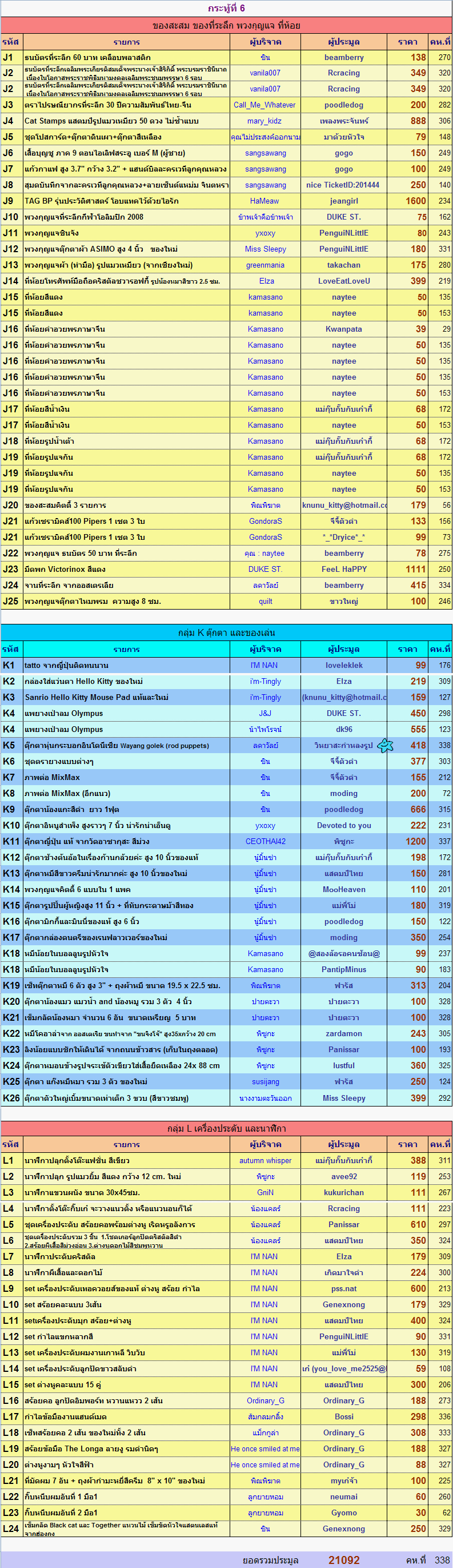This screenshot has height=1568, width=453.
Task: Click donor name 'HaMeaw'
Action: coord(265,201)
